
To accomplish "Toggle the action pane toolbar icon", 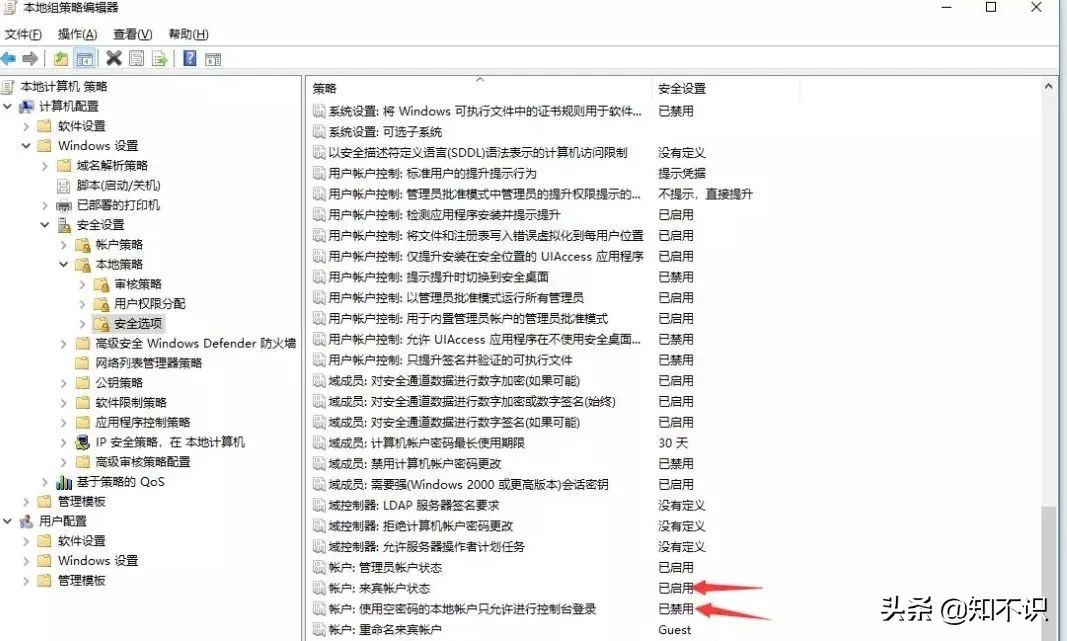I will point(213,58).
